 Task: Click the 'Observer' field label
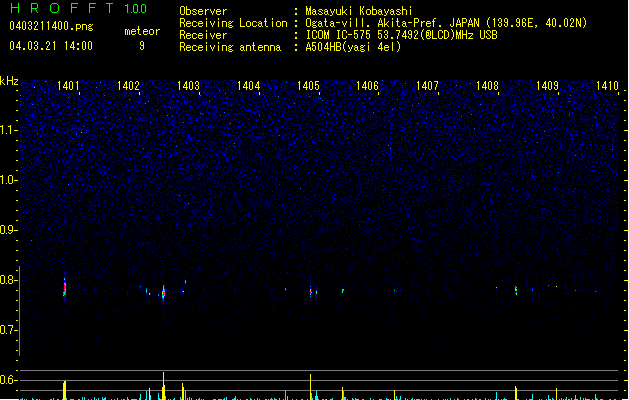(203, 11)
